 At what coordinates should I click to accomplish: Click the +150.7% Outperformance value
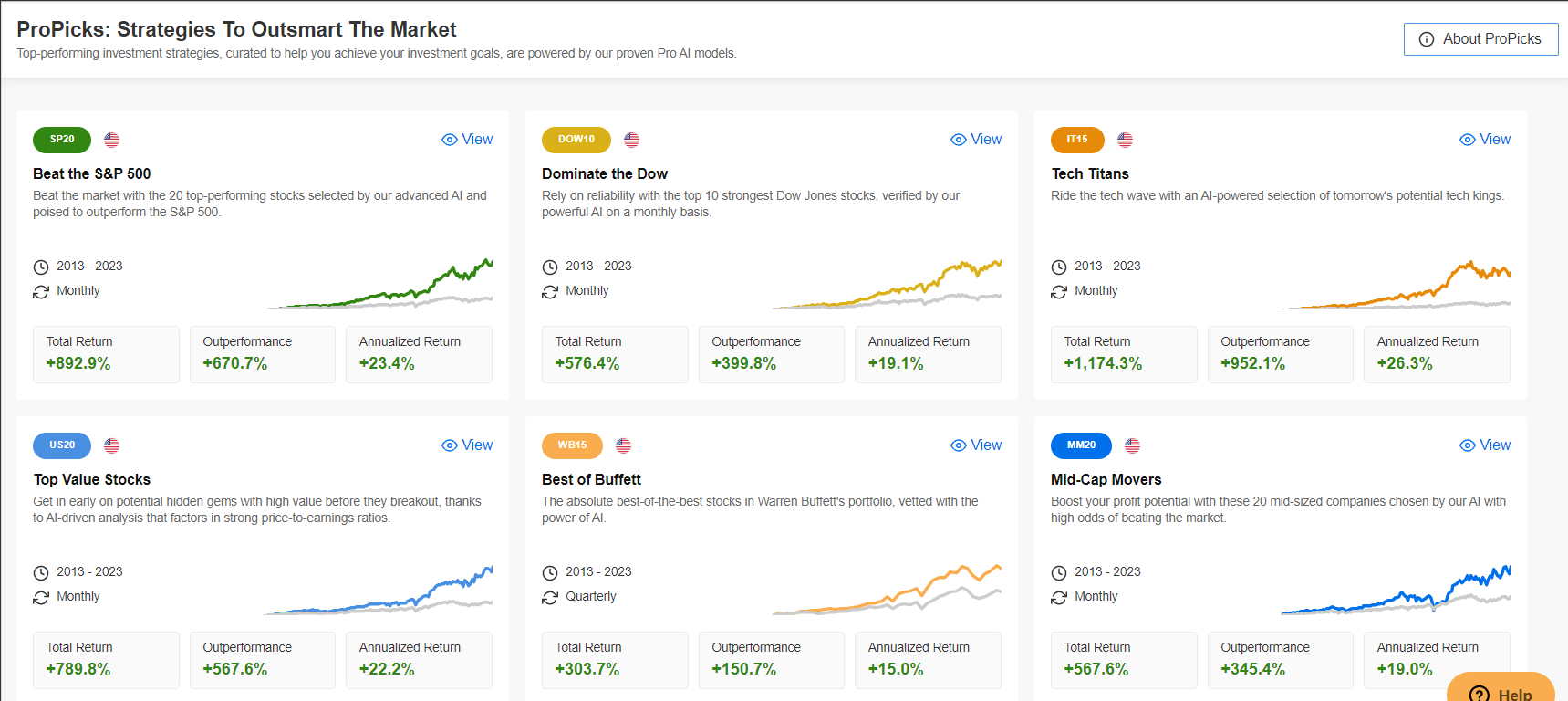(x=744, y=669)
